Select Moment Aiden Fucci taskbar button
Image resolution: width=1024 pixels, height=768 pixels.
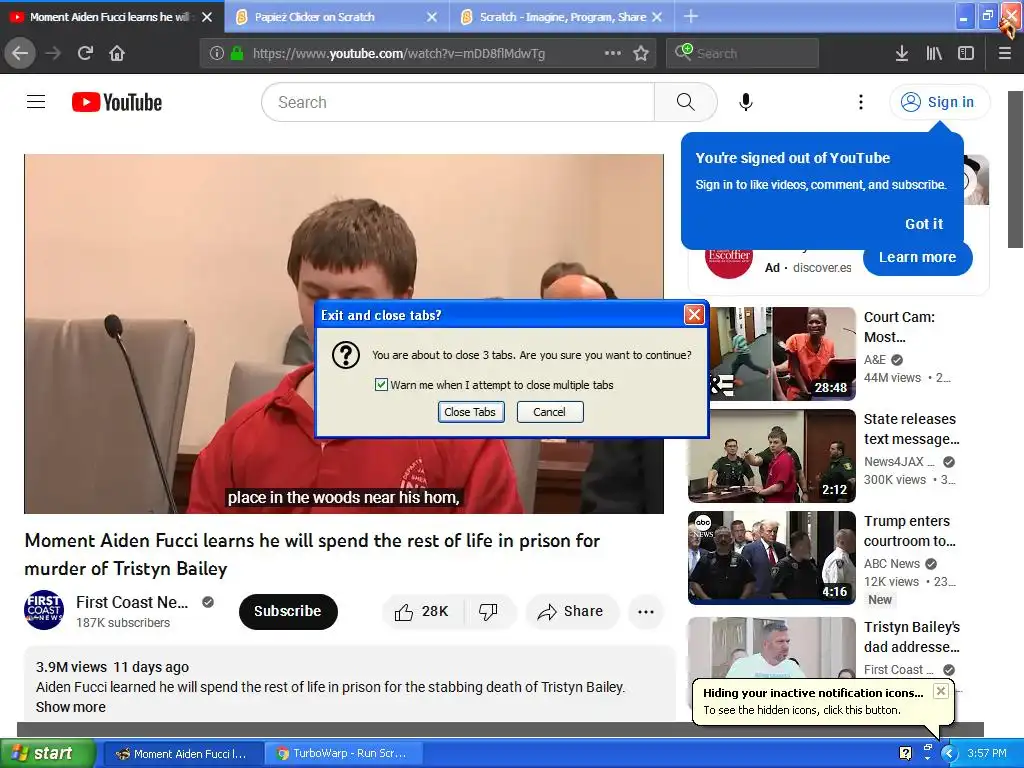click(x=184, y=754)
